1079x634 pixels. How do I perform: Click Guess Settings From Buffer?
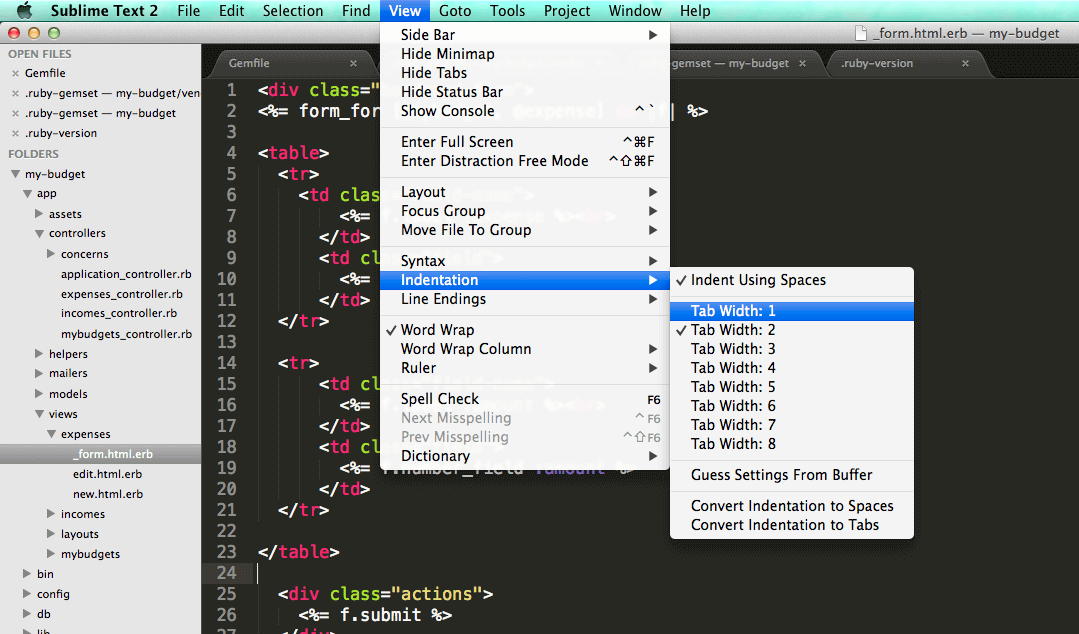pos(791,475)
